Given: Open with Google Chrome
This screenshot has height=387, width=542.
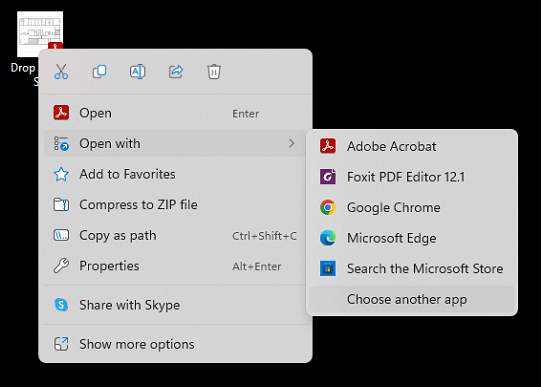Looking at the screenshot, I should click(412, 208).
